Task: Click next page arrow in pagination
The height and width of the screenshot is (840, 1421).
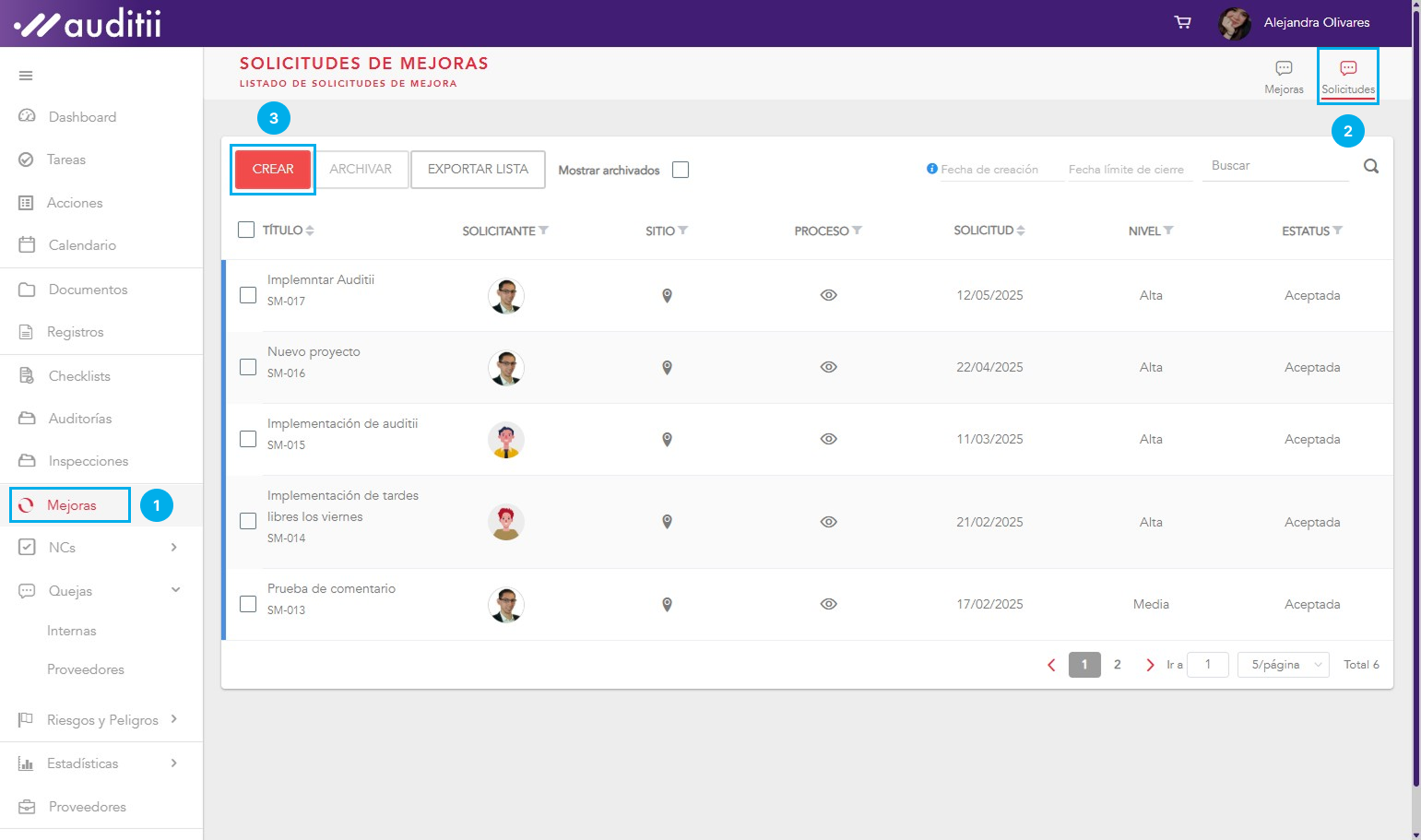Action: pos(1149,665)
